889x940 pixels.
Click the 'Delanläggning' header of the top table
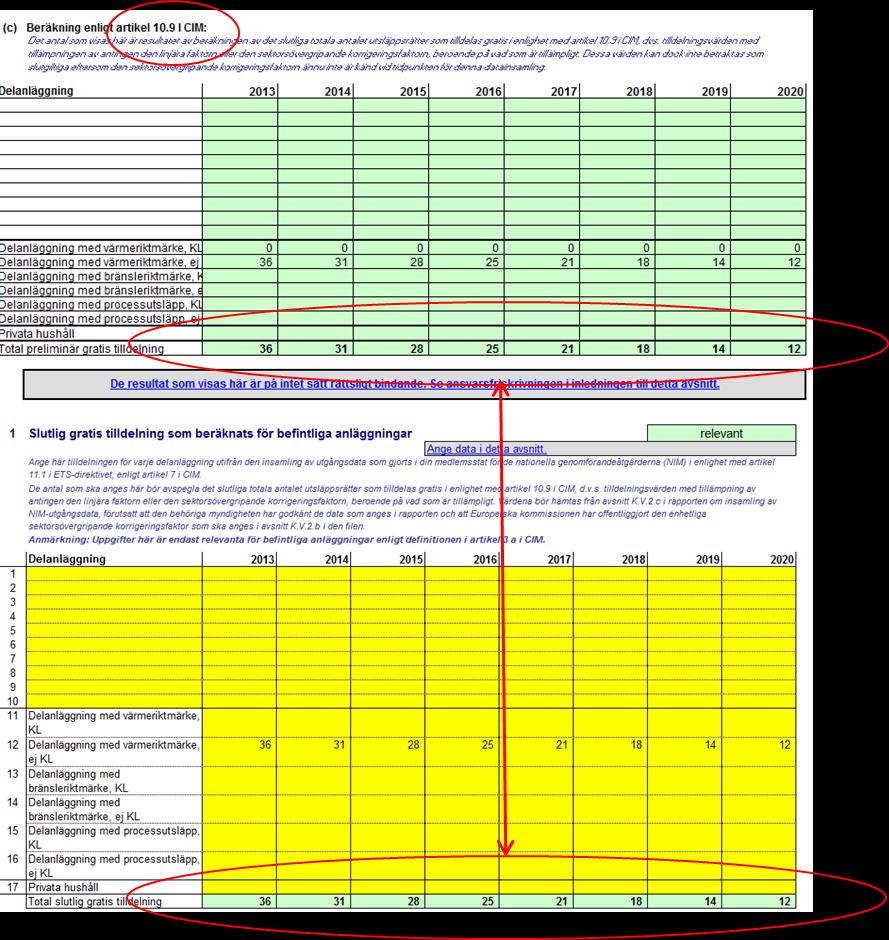click(36, 91)
